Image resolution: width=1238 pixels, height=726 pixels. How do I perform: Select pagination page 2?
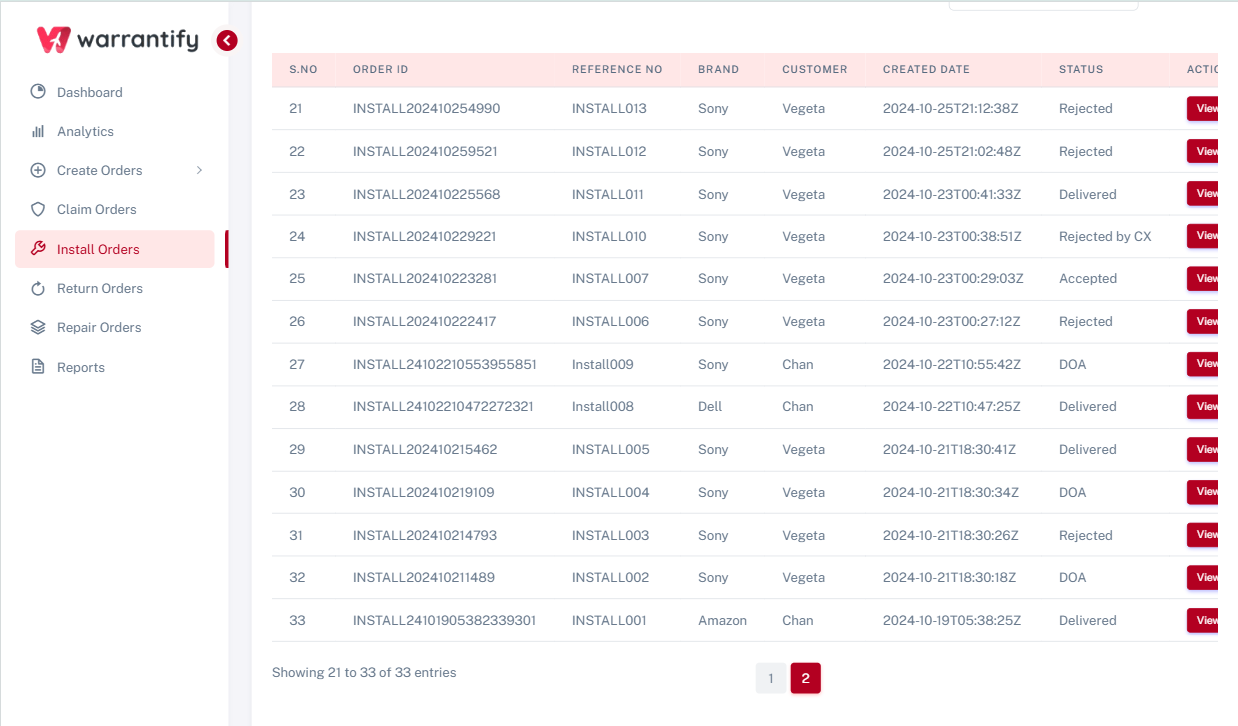805,679
